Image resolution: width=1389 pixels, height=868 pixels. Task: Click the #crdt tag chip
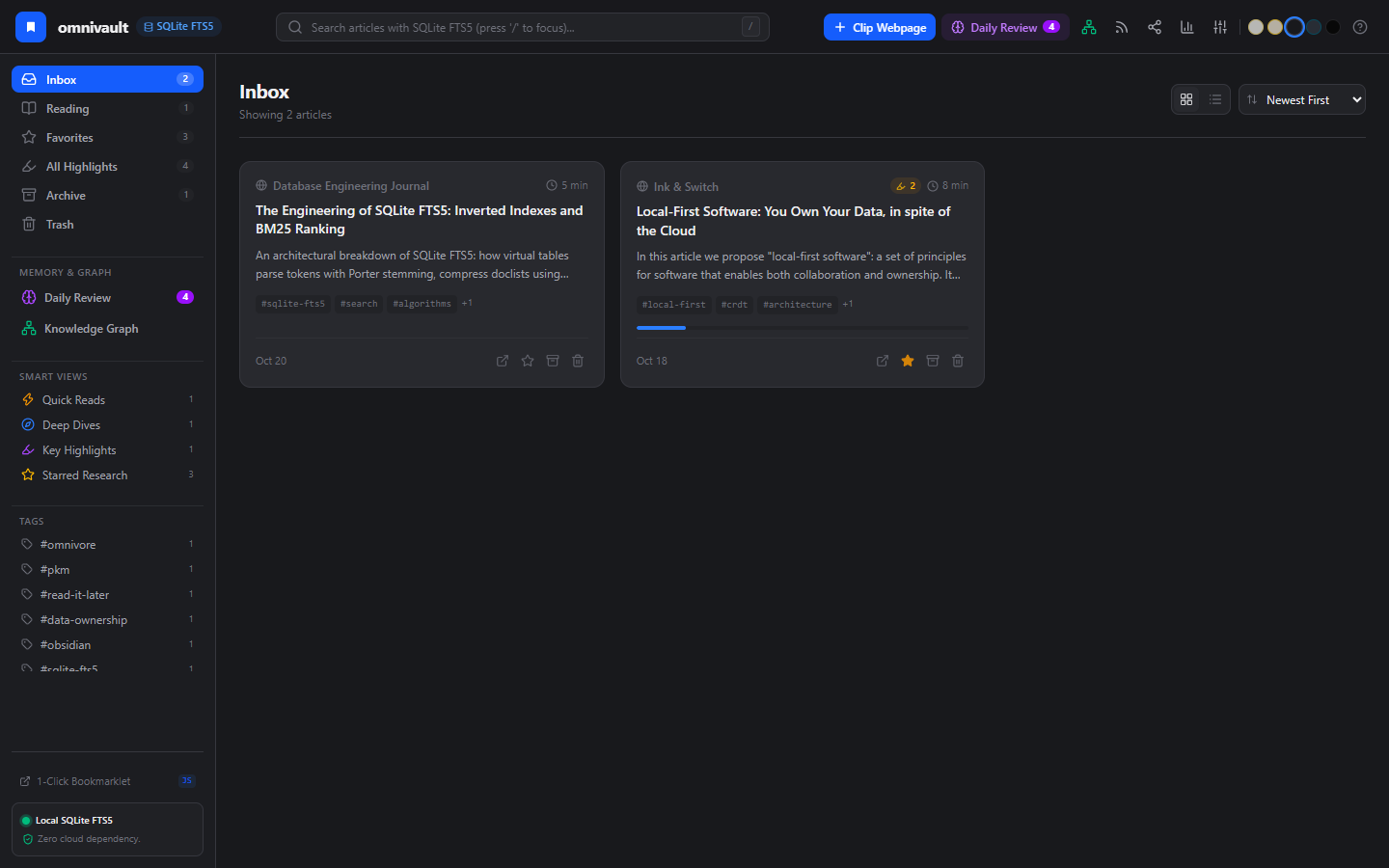[734, 305]
